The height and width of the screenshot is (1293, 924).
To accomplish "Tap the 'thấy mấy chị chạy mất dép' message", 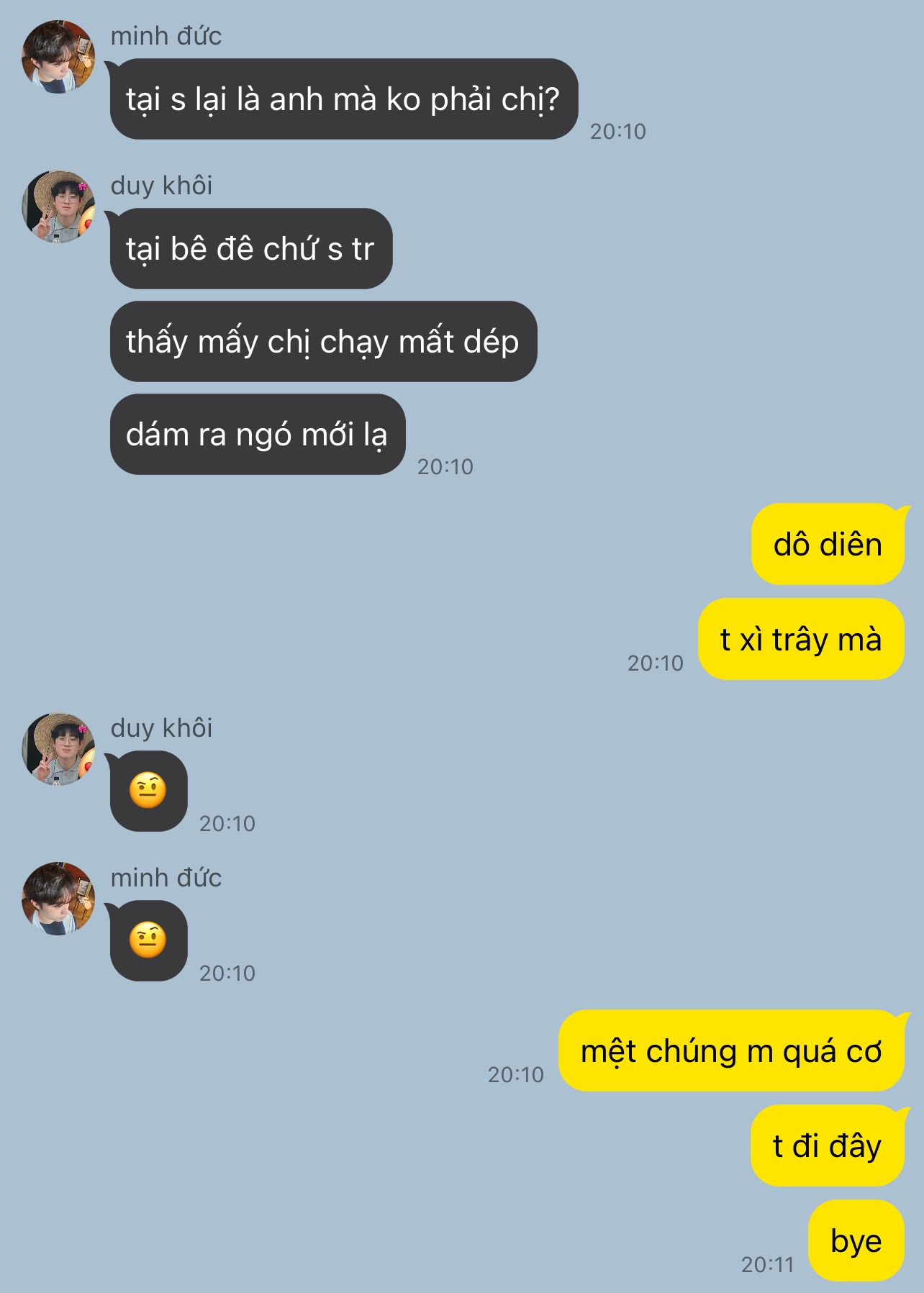I will tap(323, 342).
